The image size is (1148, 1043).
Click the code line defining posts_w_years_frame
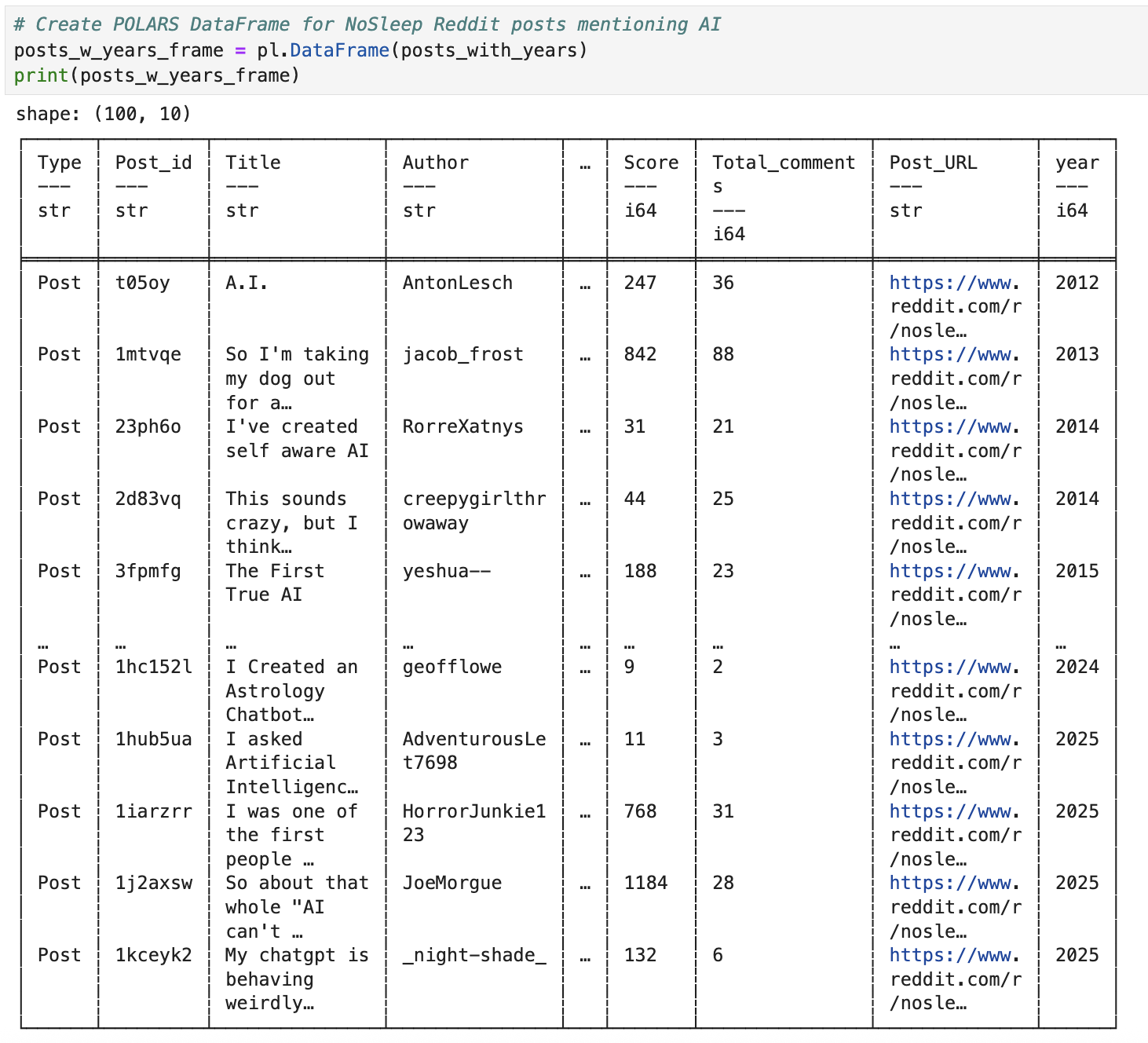[301, 51]
